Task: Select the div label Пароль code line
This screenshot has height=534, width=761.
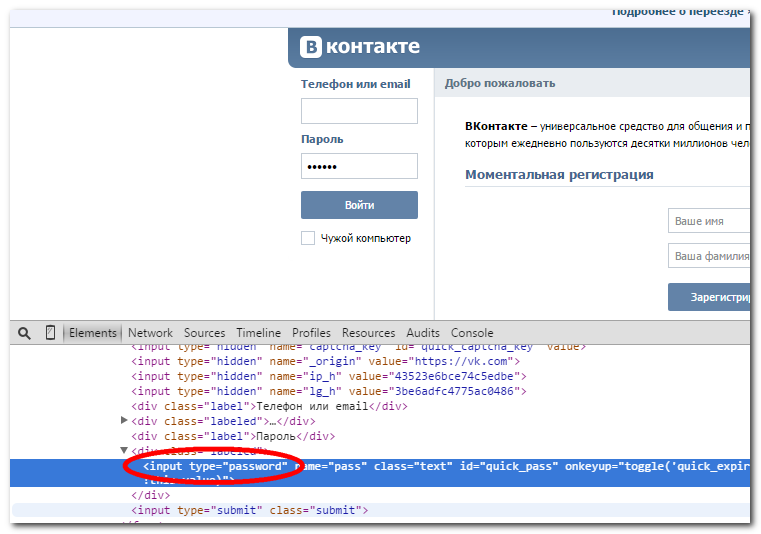Action: [x=233, y=436]
